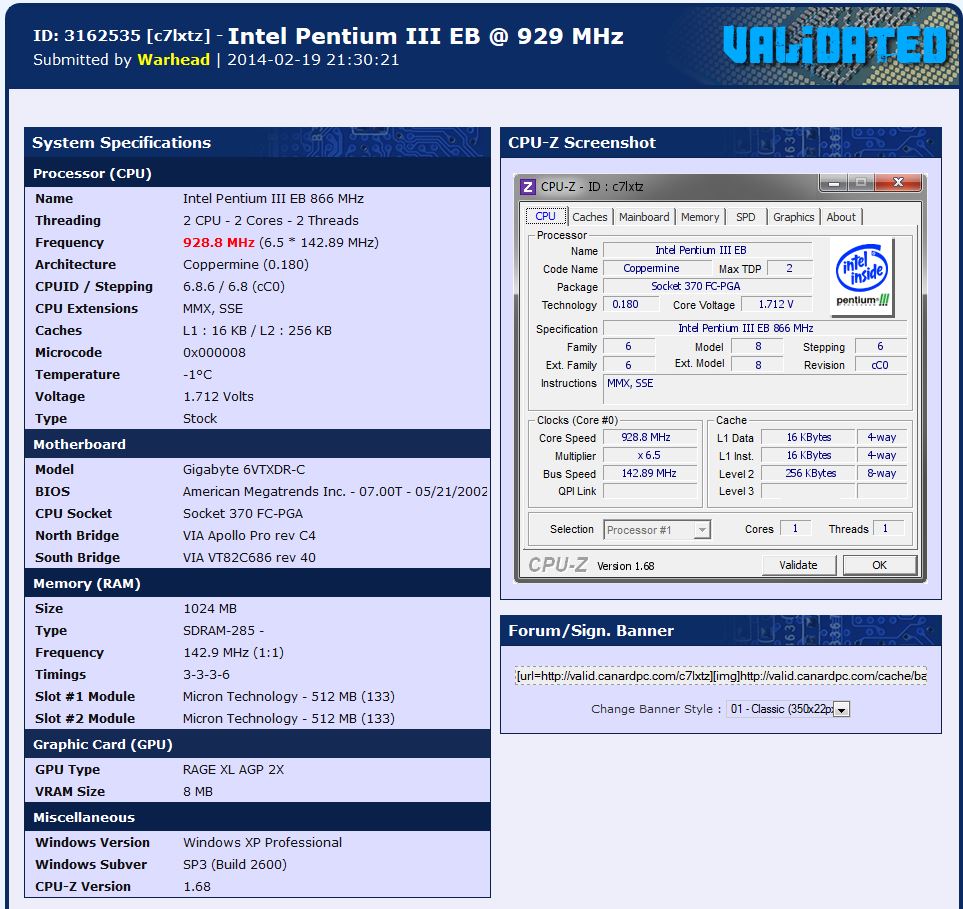Open the Graphics tab
This screenshot has width=963, height=909.
coord(793,217)
